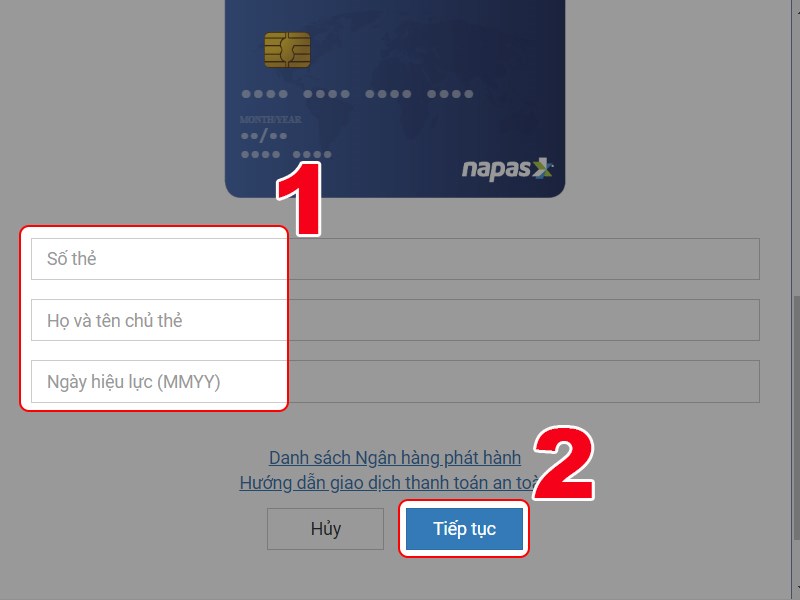Click the cardholder name dots on the card

point(286,154)
